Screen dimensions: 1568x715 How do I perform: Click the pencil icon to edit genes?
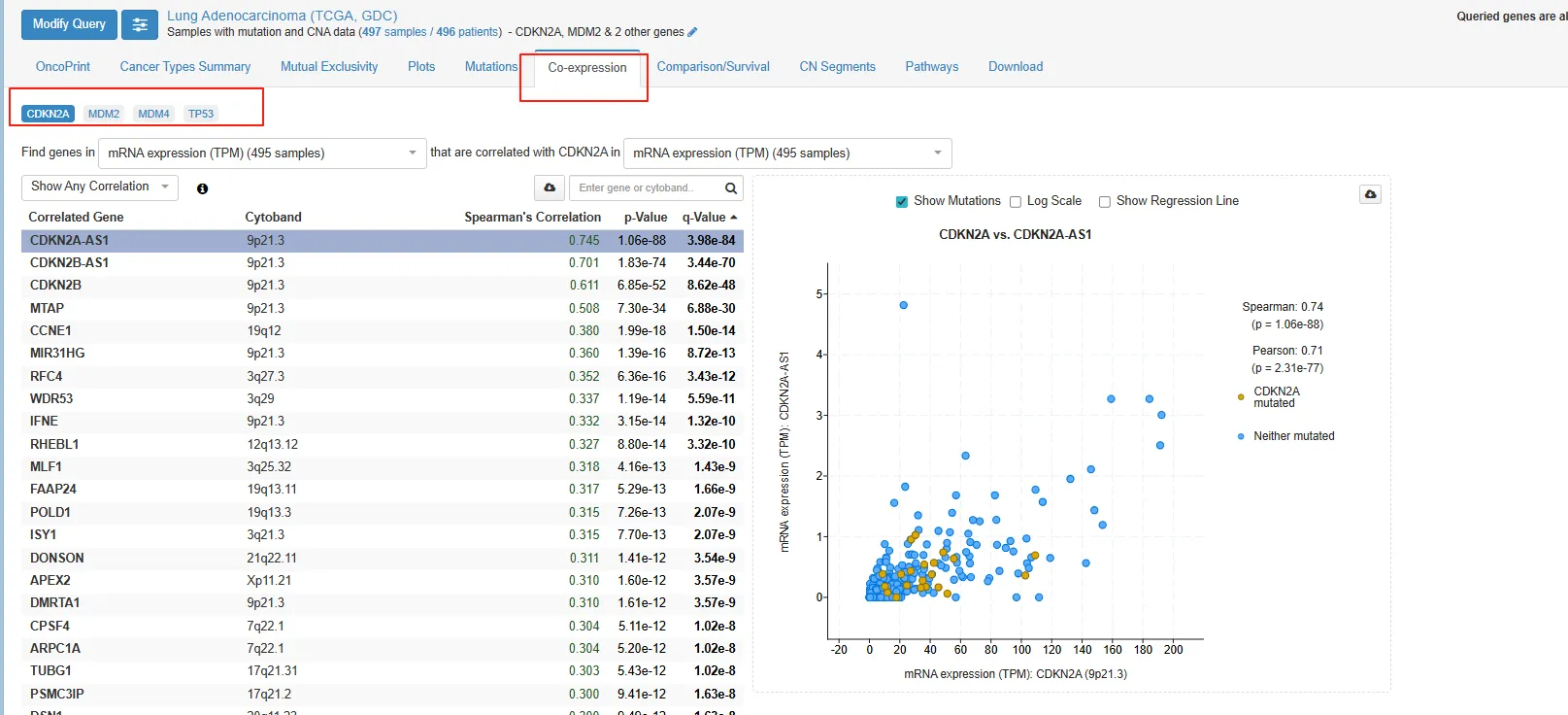pyautogui.click(x=692, y=32)
